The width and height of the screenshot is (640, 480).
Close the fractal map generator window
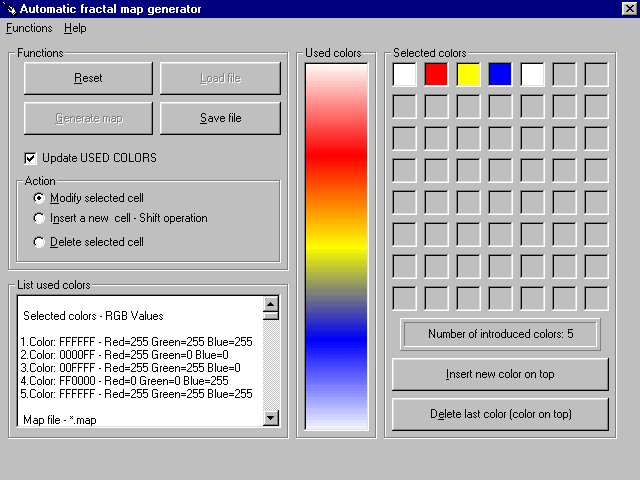click(629, 8)
